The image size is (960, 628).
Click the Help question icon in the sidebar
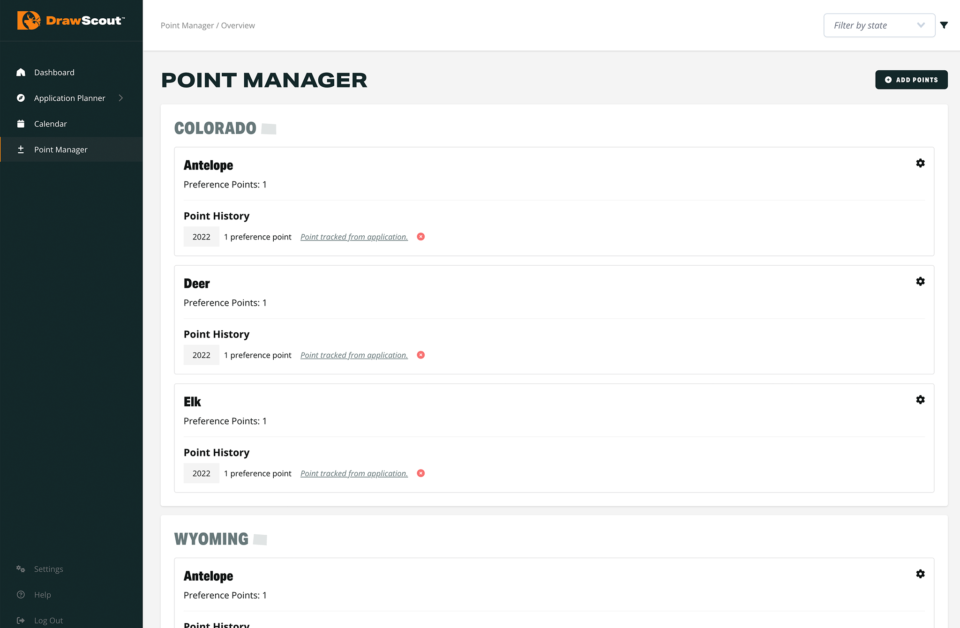point(20,594)
